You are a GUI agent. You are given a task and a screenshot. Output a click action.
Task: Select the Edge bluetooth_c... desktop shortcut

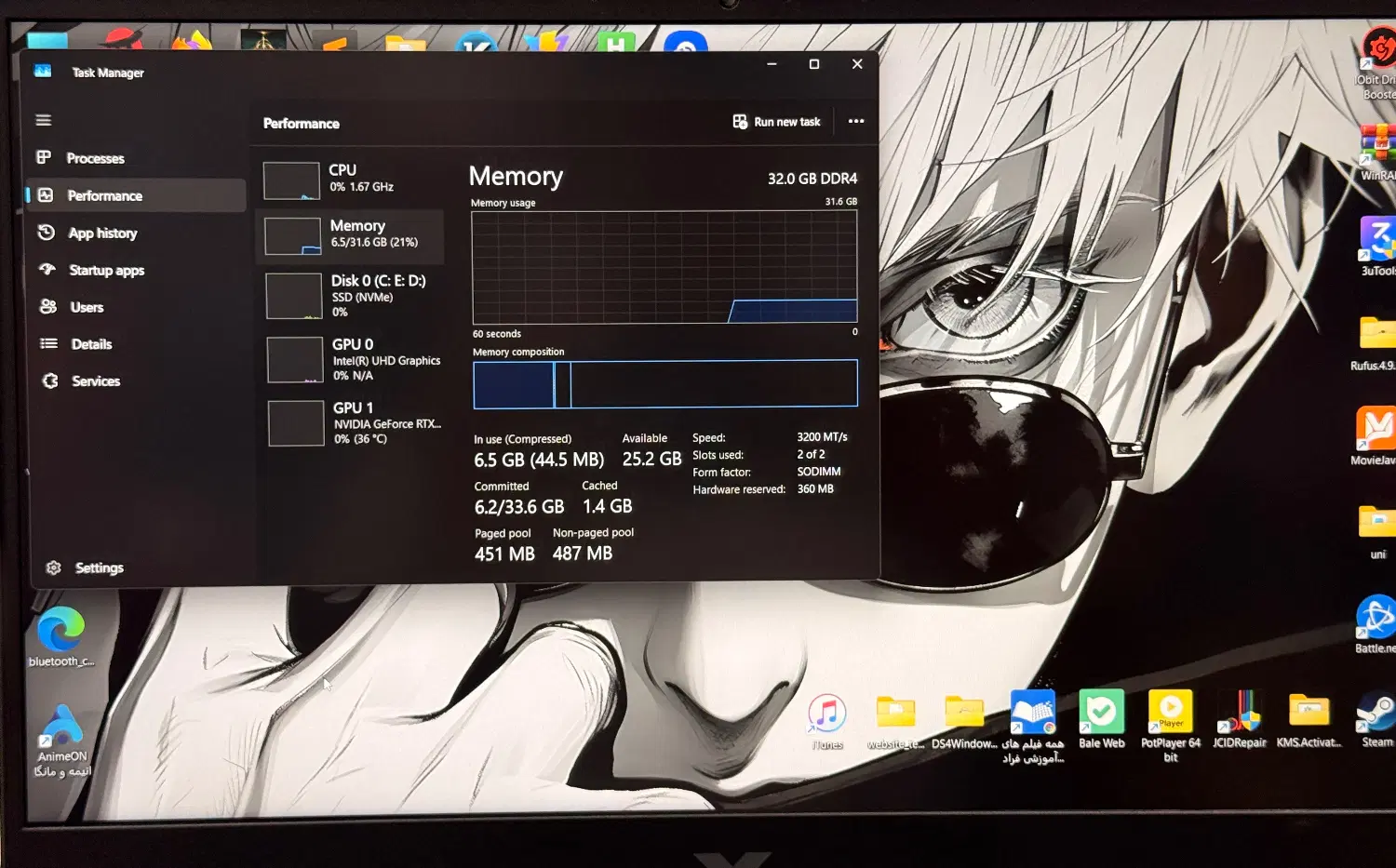(60, 637)
